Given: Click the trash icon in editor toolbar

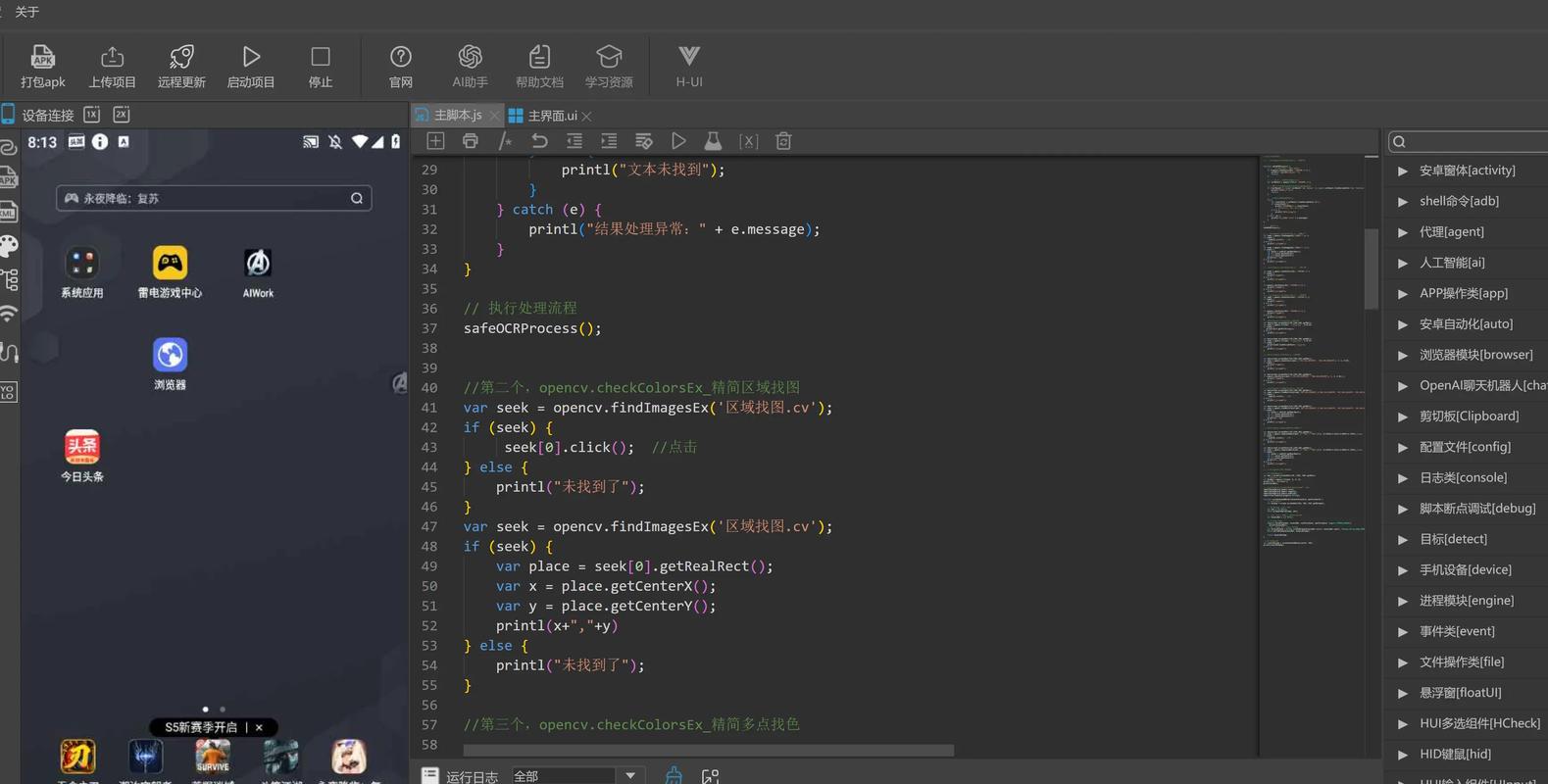Looking at the screenshot, I should tap(783, 141).
